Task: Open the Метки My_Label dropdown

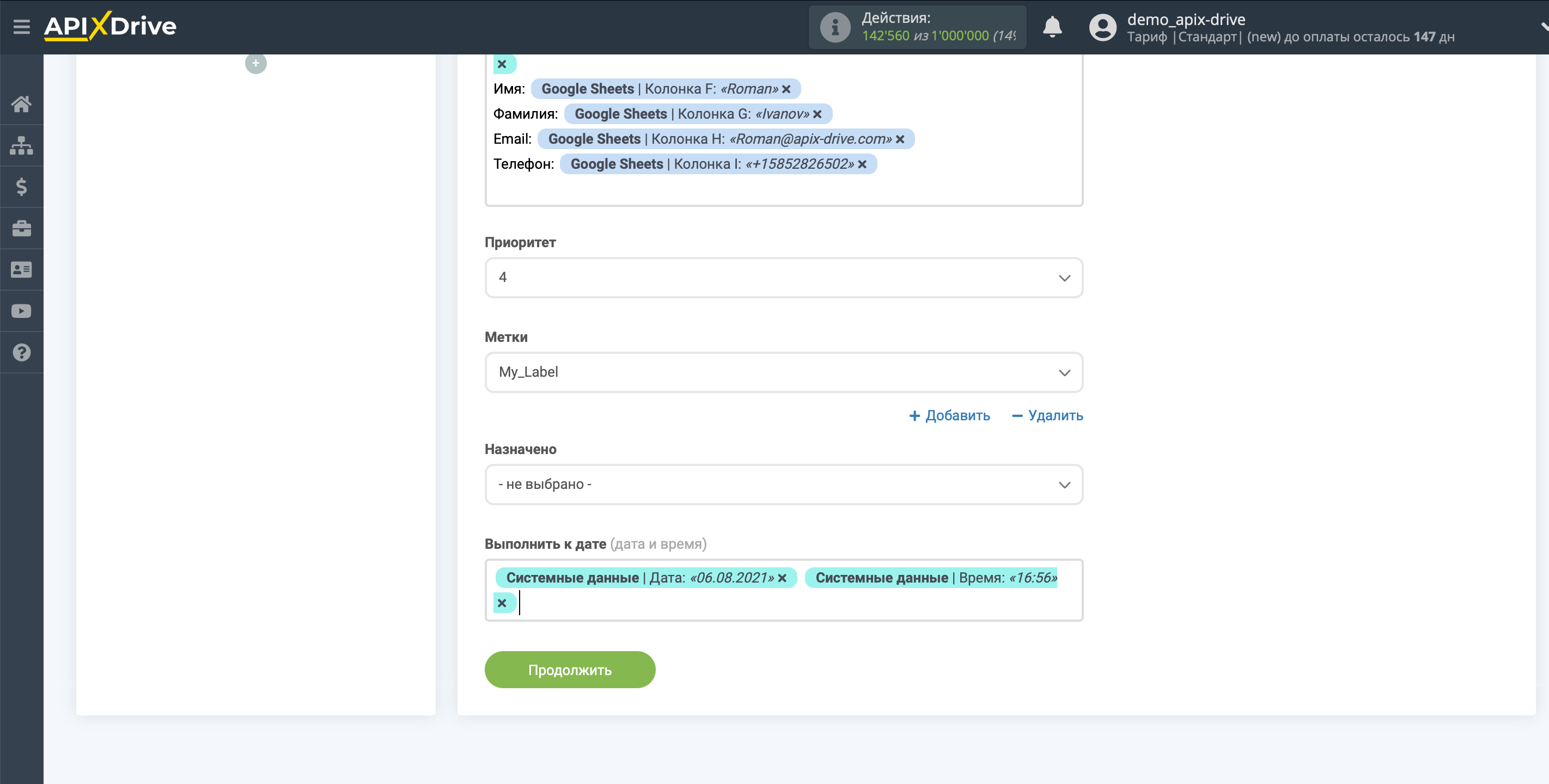Action: pos(784,372)
